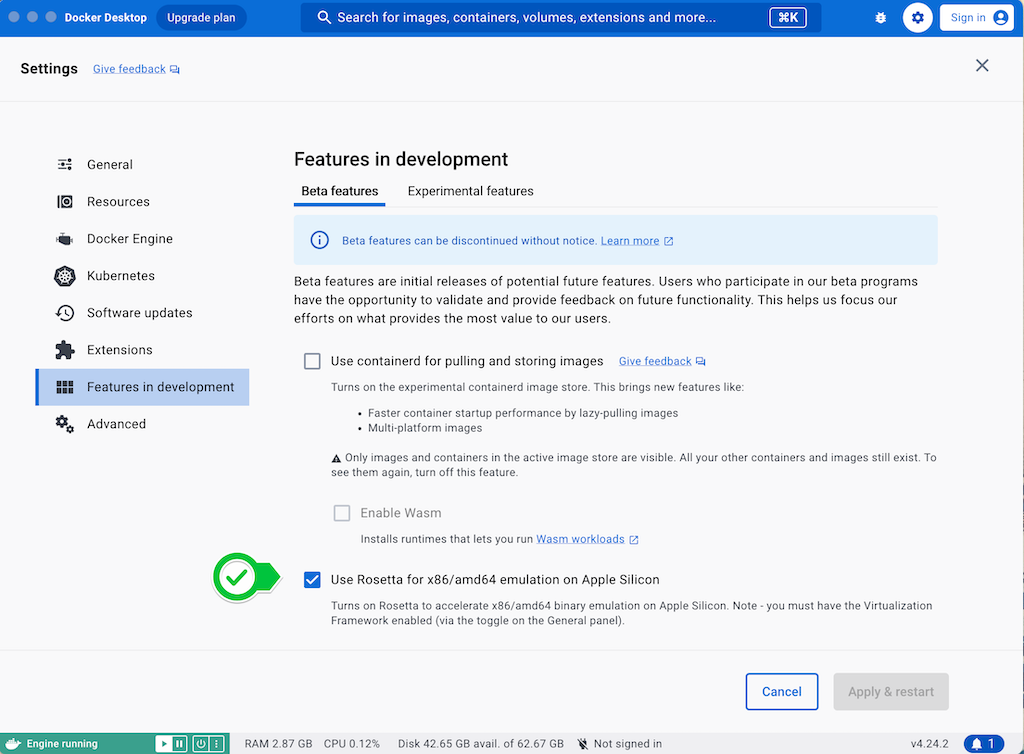Click the Cancel button

782,691
